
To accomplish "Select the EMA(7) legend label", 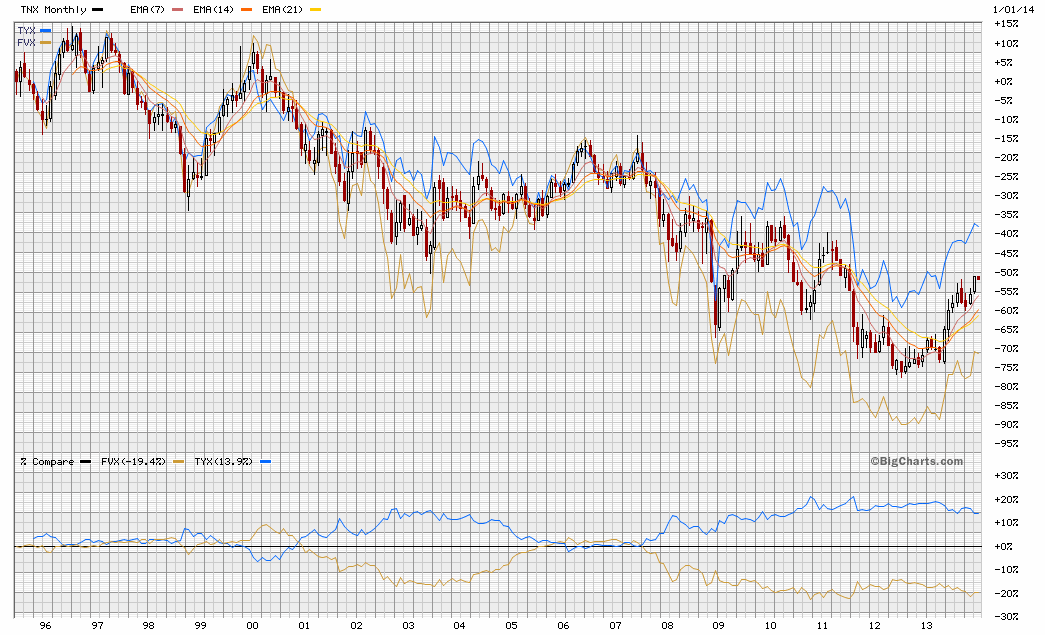I will pyautogui.click(x=147, y=9).
